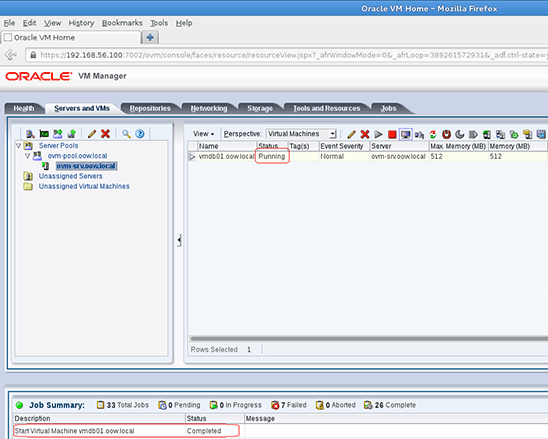Click the red power Kill icon

(x=446, y=134)
